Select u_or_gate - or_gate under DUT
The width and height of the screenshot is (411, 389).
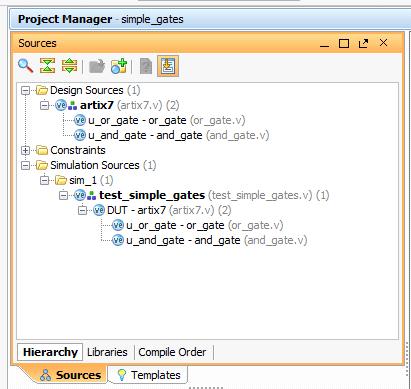point(205,225)
